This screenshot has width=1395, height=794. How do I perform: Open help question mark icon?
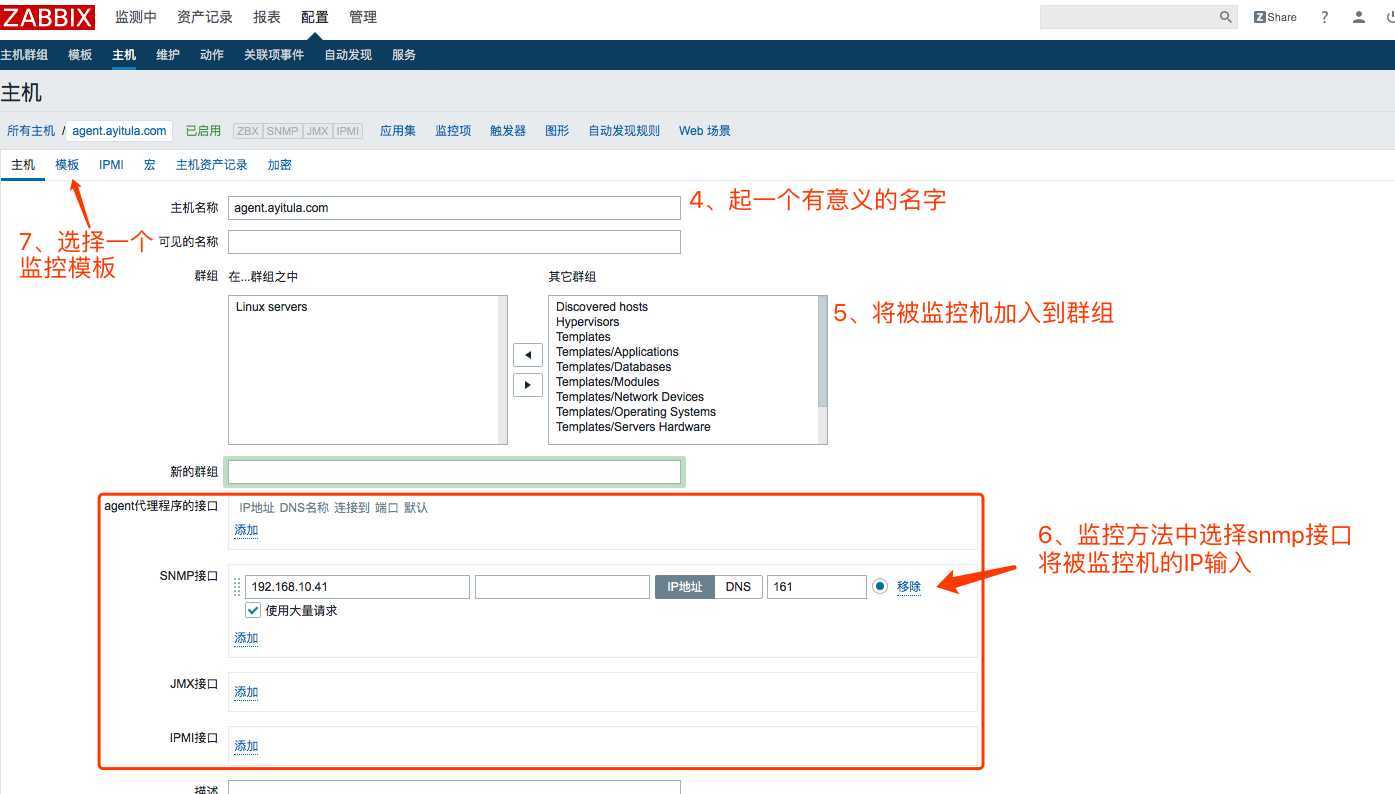tap(1325, 17)
